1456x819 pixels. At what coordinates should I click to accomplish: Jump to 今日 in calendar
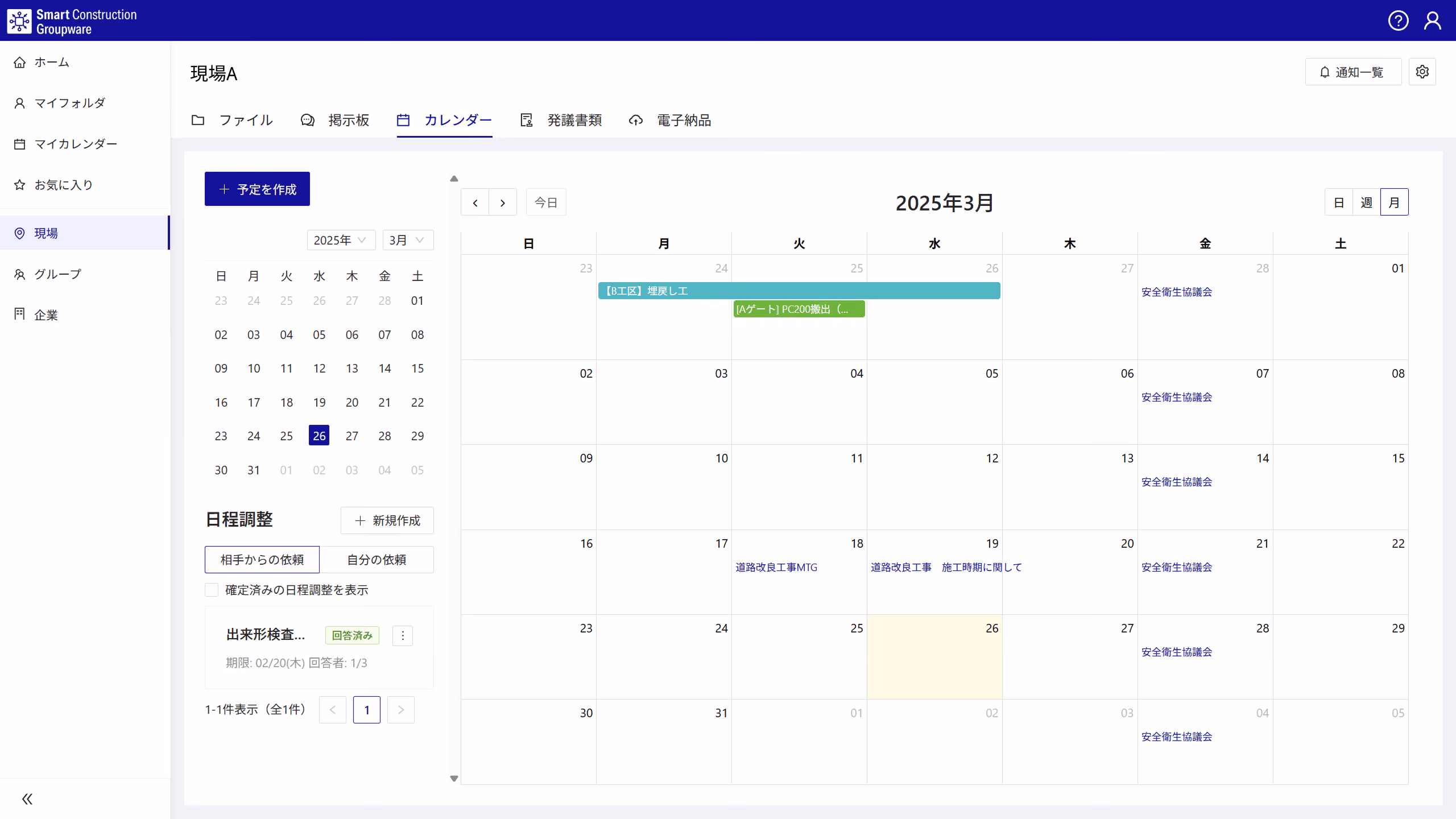click(546, 202)
